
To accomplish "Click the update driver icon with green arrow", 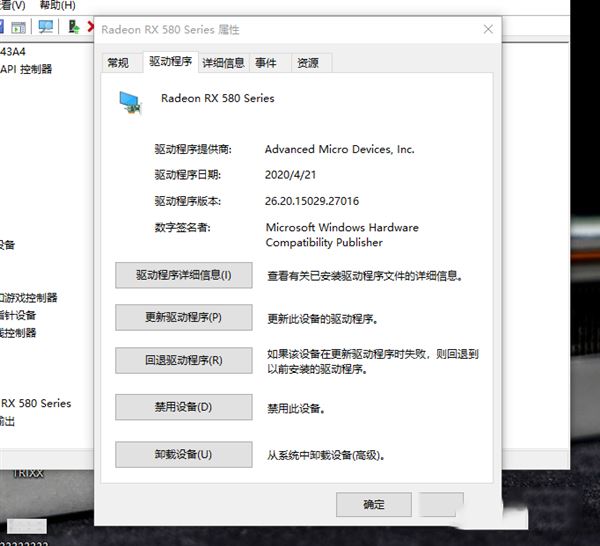I will click(x=73, y=26).
